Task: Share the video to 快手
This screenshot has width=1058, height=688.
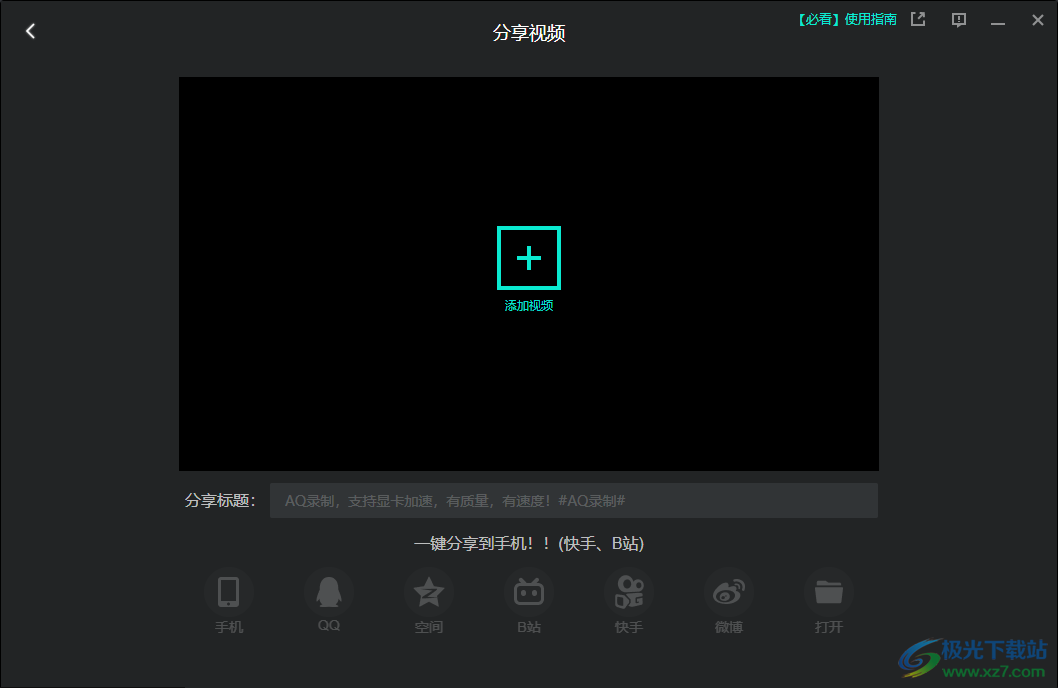Action: [629, 590]
